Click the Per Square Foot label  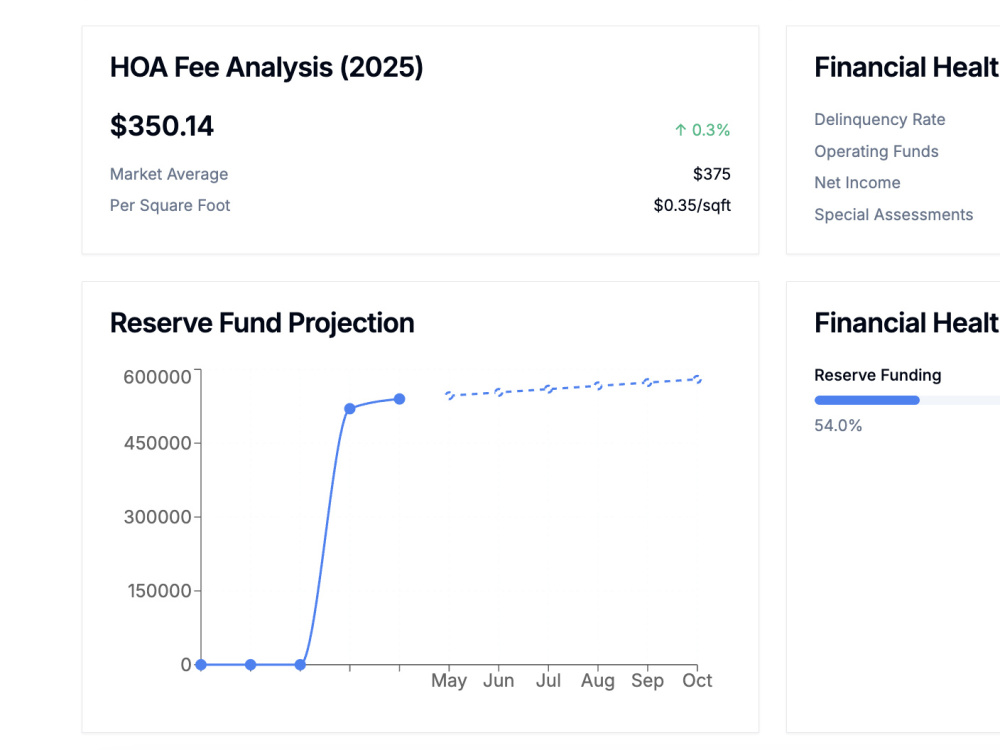(170, 205)
